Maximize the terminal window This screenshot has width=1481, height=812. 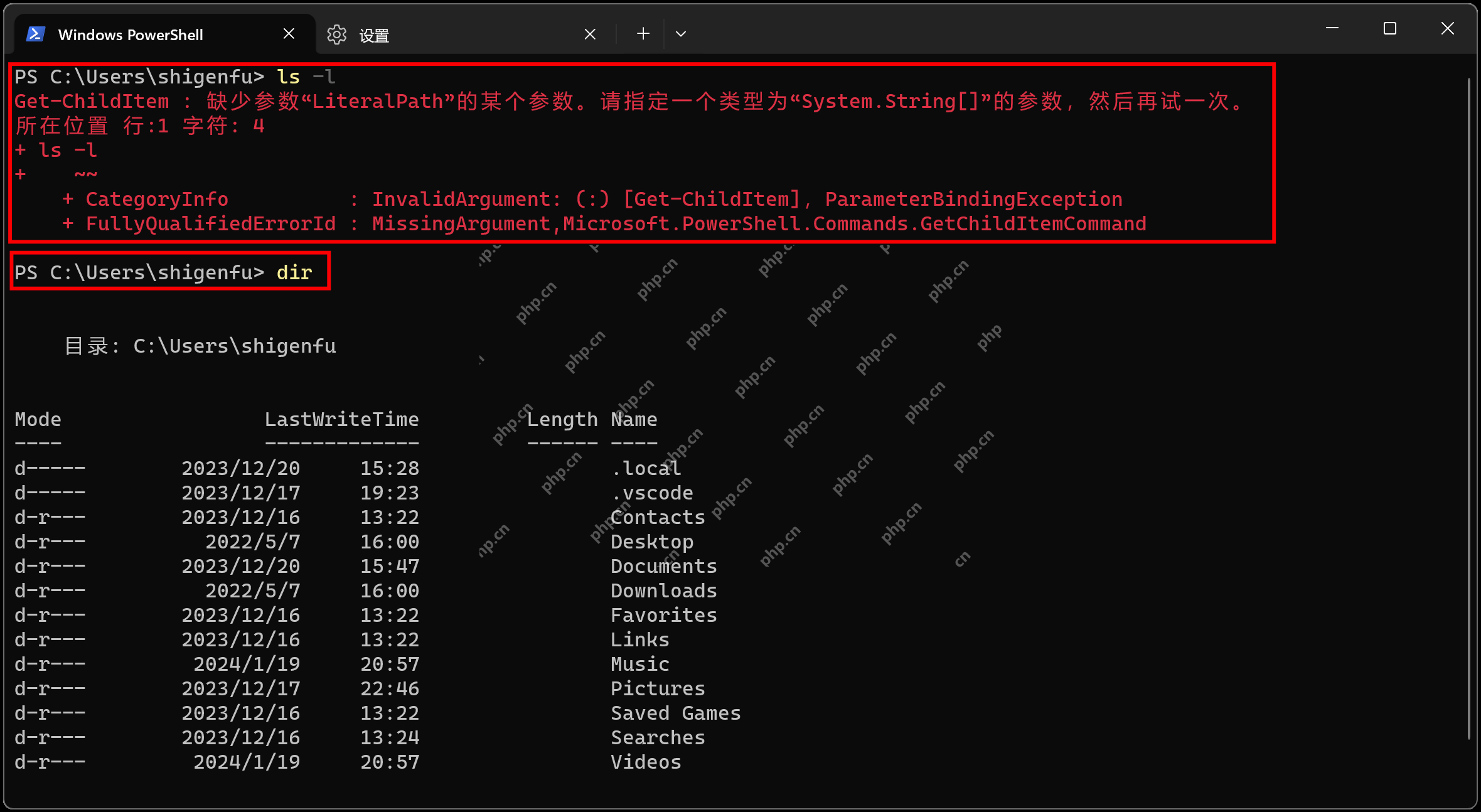(1389, 28)
